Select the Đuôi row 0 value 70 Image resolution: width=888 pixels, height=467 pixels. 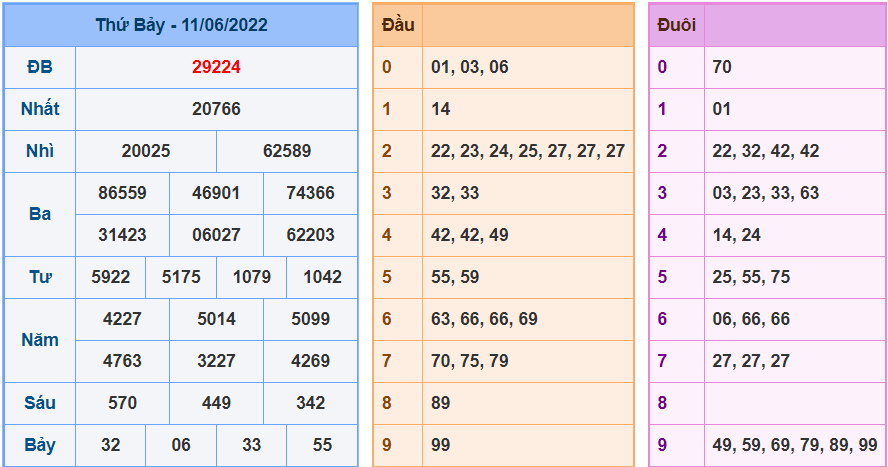pyautogui.click(x=722, y=67)
